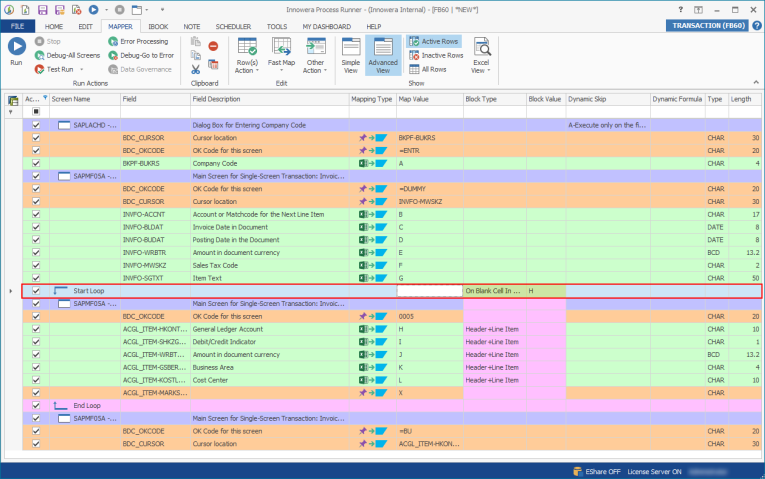This screenshot has height=479, width=765.
Task: Show Inactive Rows
Action: click(435, 55)
